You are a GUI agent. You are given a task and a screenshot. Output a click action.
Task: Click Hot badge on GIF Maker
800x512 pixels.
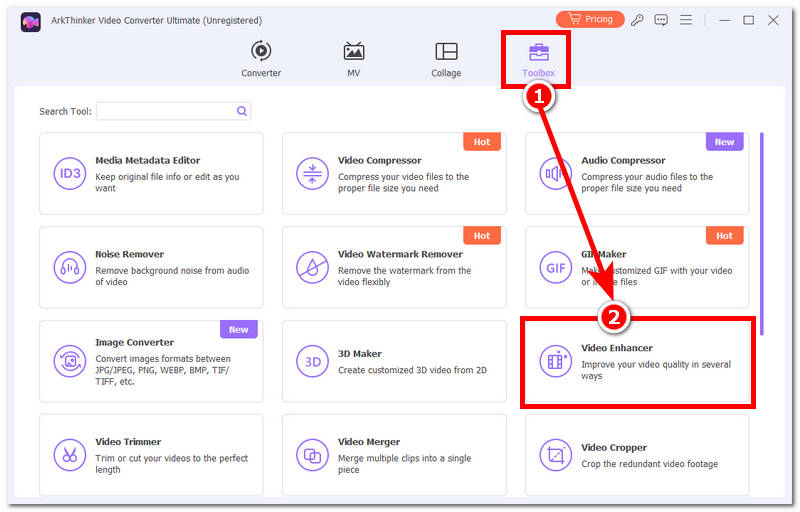point(724,236)
